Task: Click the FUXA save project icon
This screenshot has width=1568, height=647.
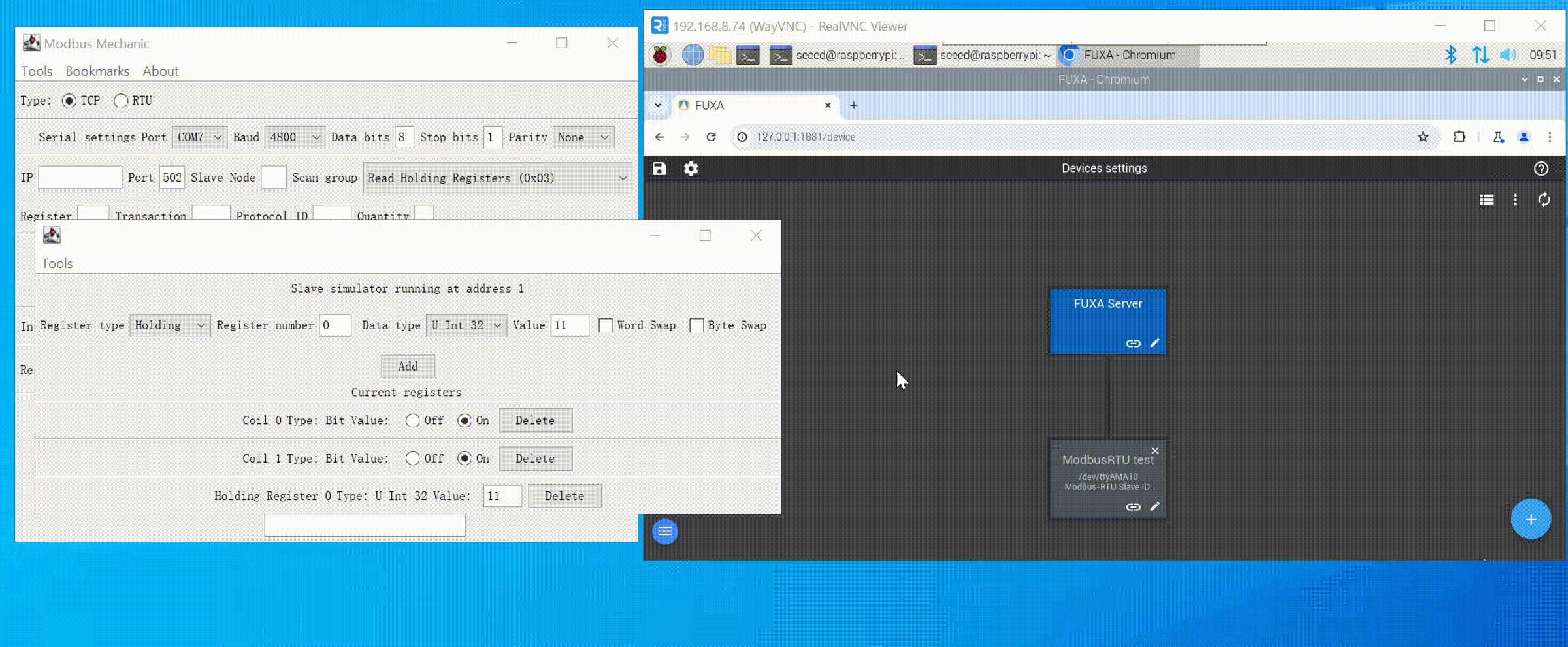Action: (659, 169)
